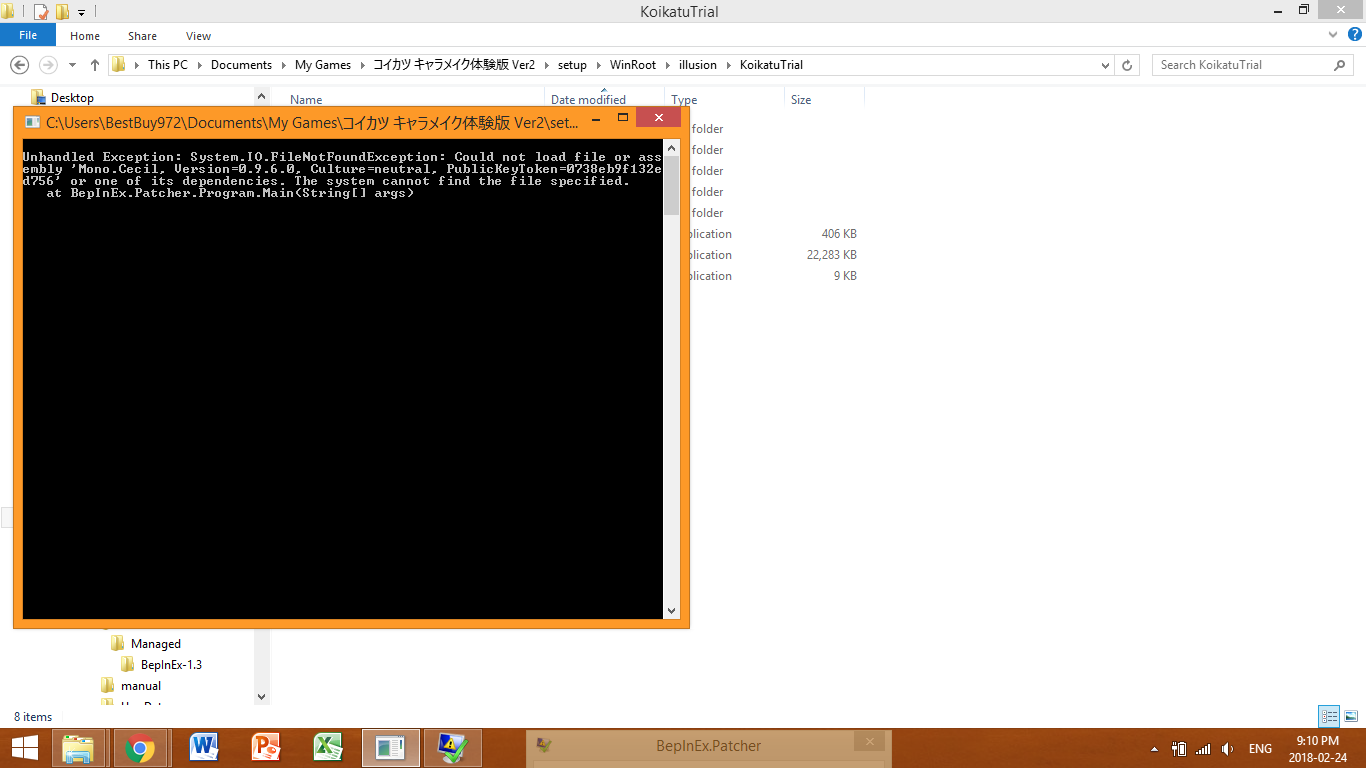Click console window scrollbar down arrow
1366x768 pixels.
coord(671,610)
